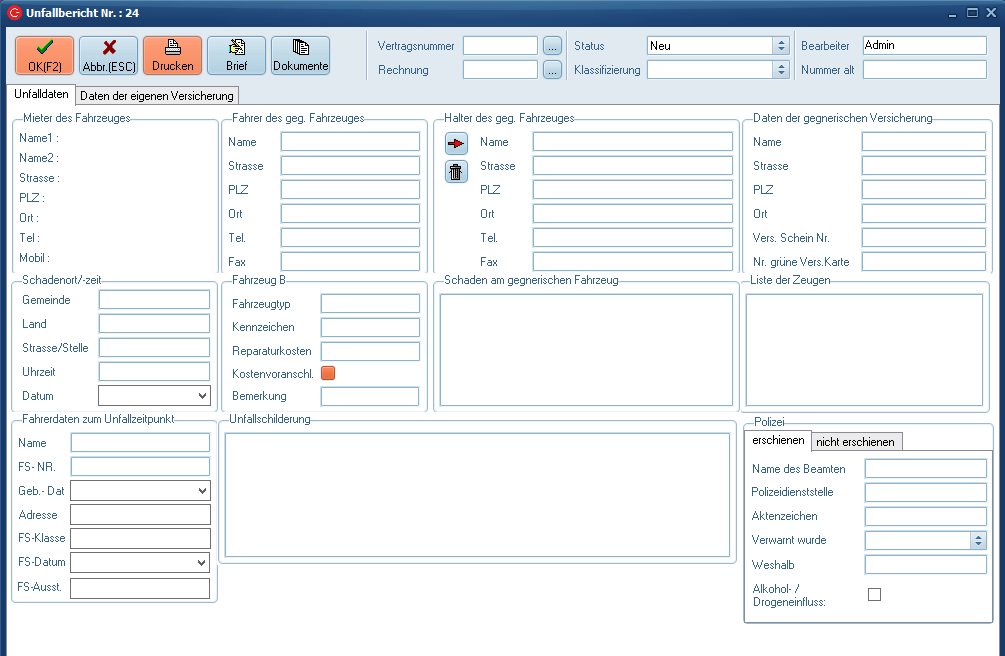Viewport: 1005px width, 656px height.
Task: Select the nicht erschienen tab
Action: pyautogui.click(x=855, y=442)
